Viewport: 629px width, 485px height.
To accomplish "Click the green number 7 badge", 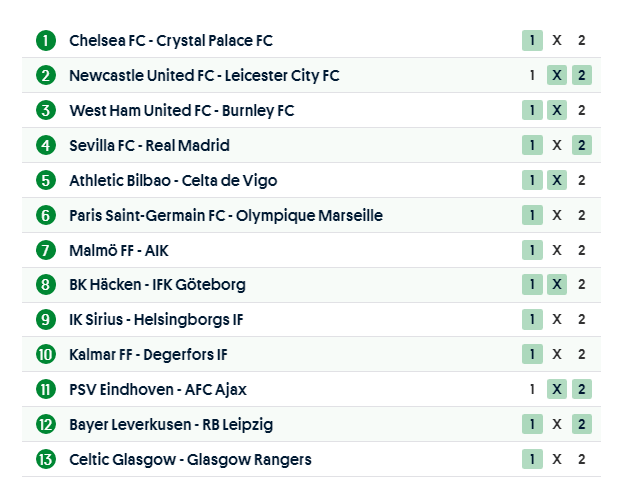I will click(x=46, y=250).
